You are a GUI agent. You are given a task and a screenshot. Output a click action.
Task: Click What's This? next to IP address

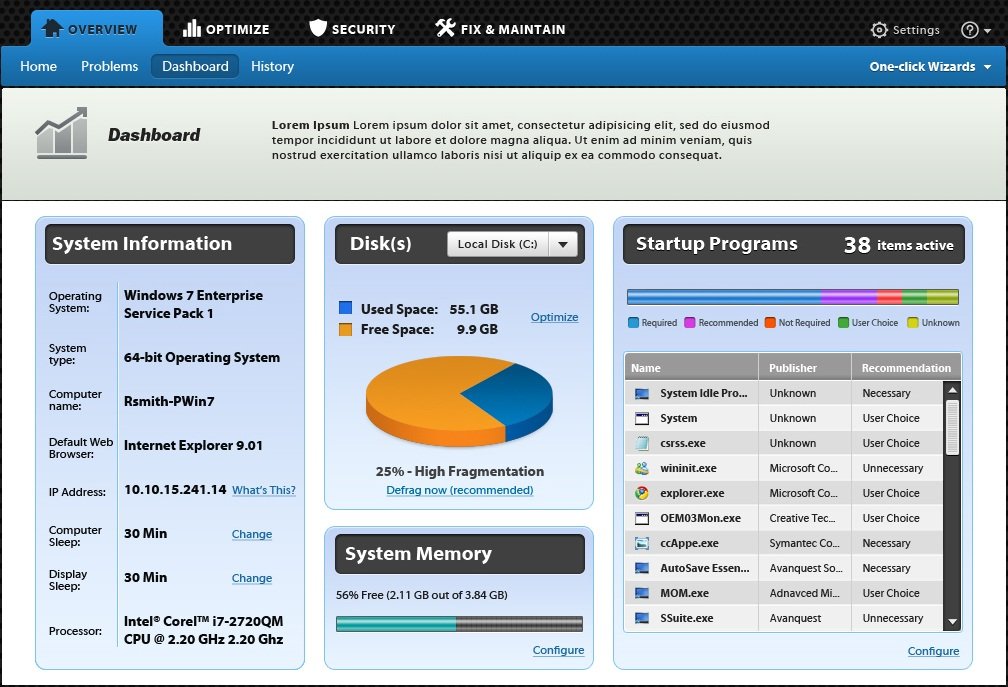tap(264, 490)
